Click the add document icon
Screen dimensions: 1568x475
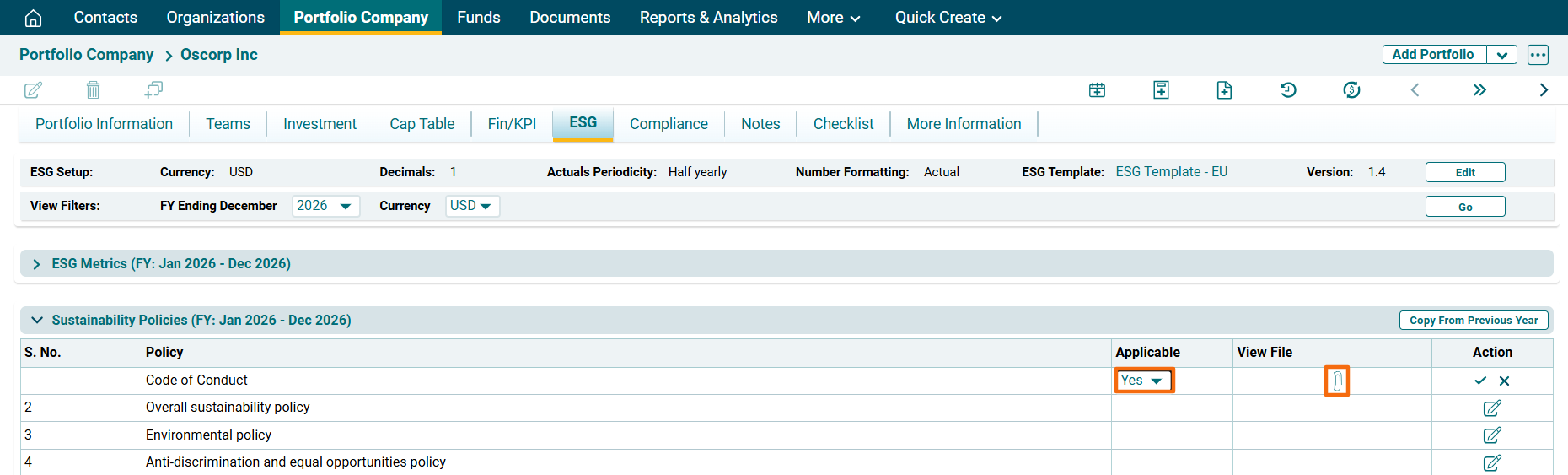[1224, 90]
